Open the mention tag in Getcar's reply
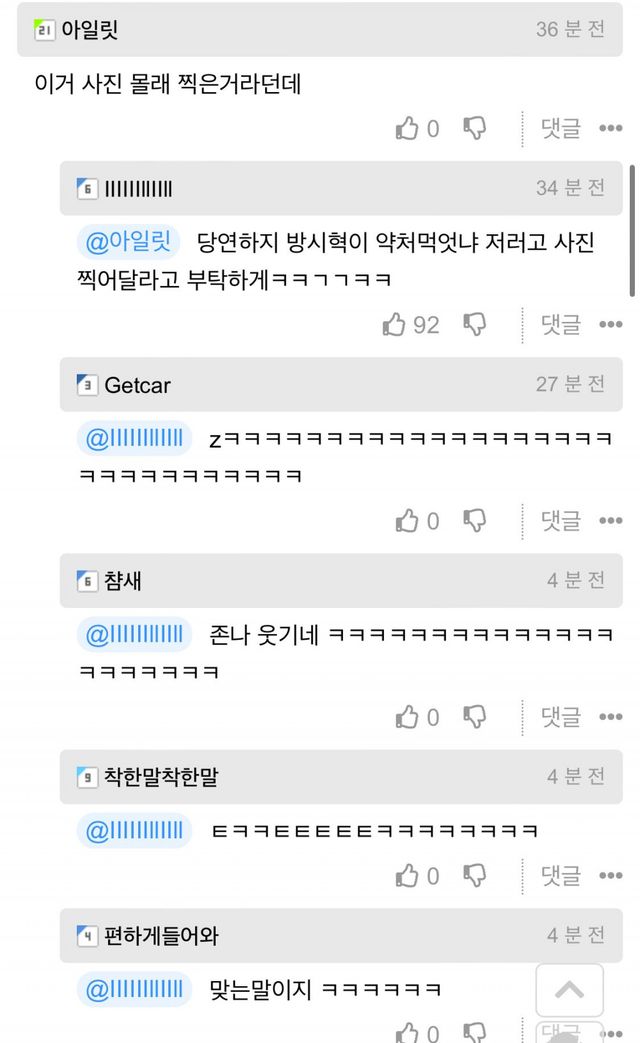The height and width of the screenshot is (1043, 640). [134, 438]
